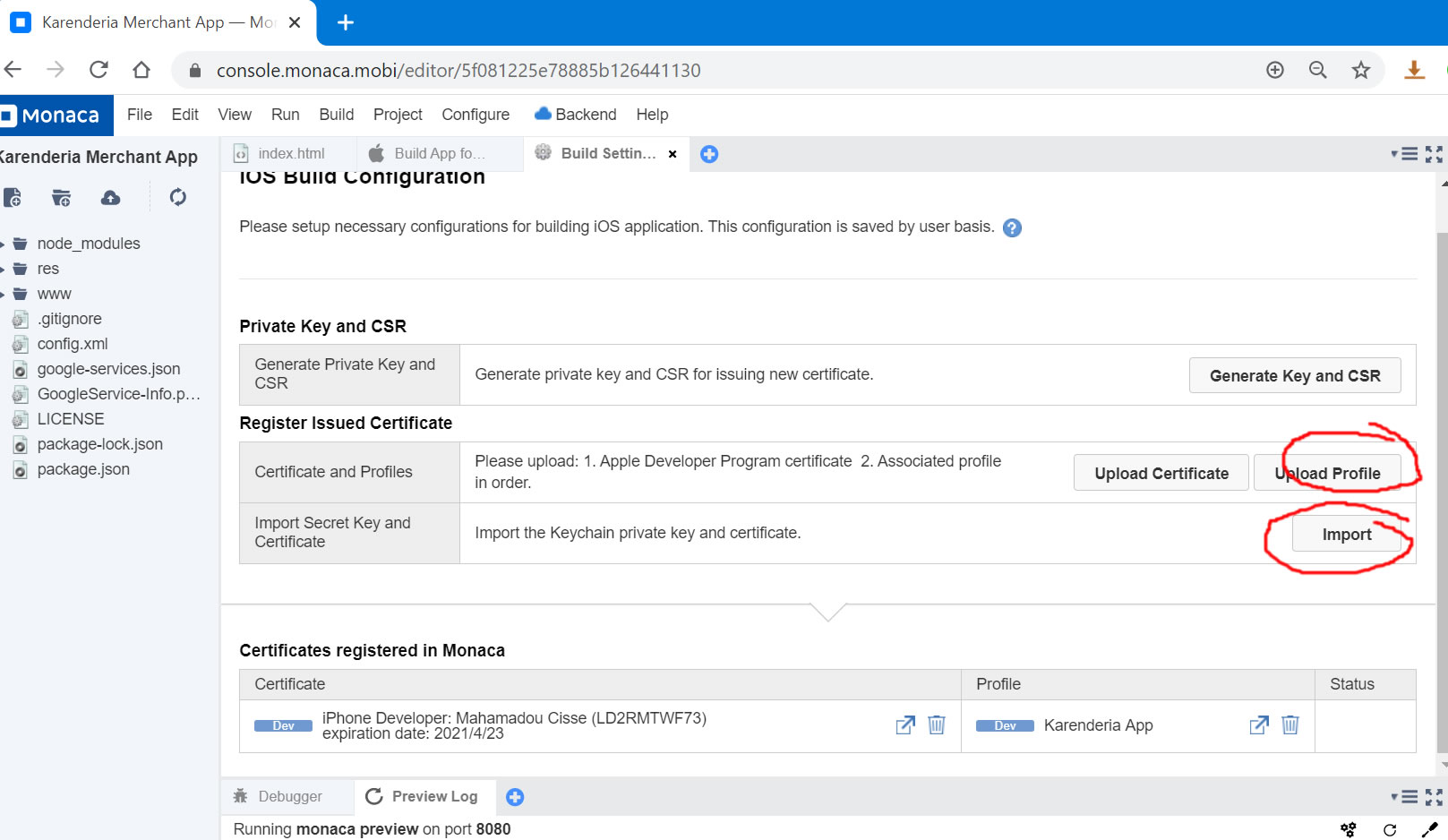This screenshot has height=840, width=1448.
Task: Delete the iPhone Developer certificate
Action: 936,724
